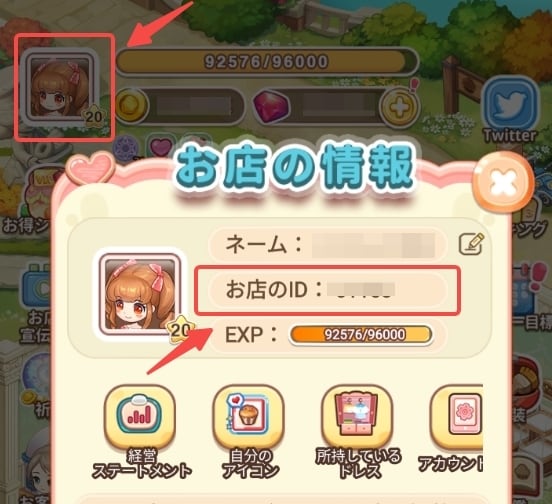Screen dimensions: 552x504
Task: Tap the gold coin currency icon
Action: (x=131, y=106)
